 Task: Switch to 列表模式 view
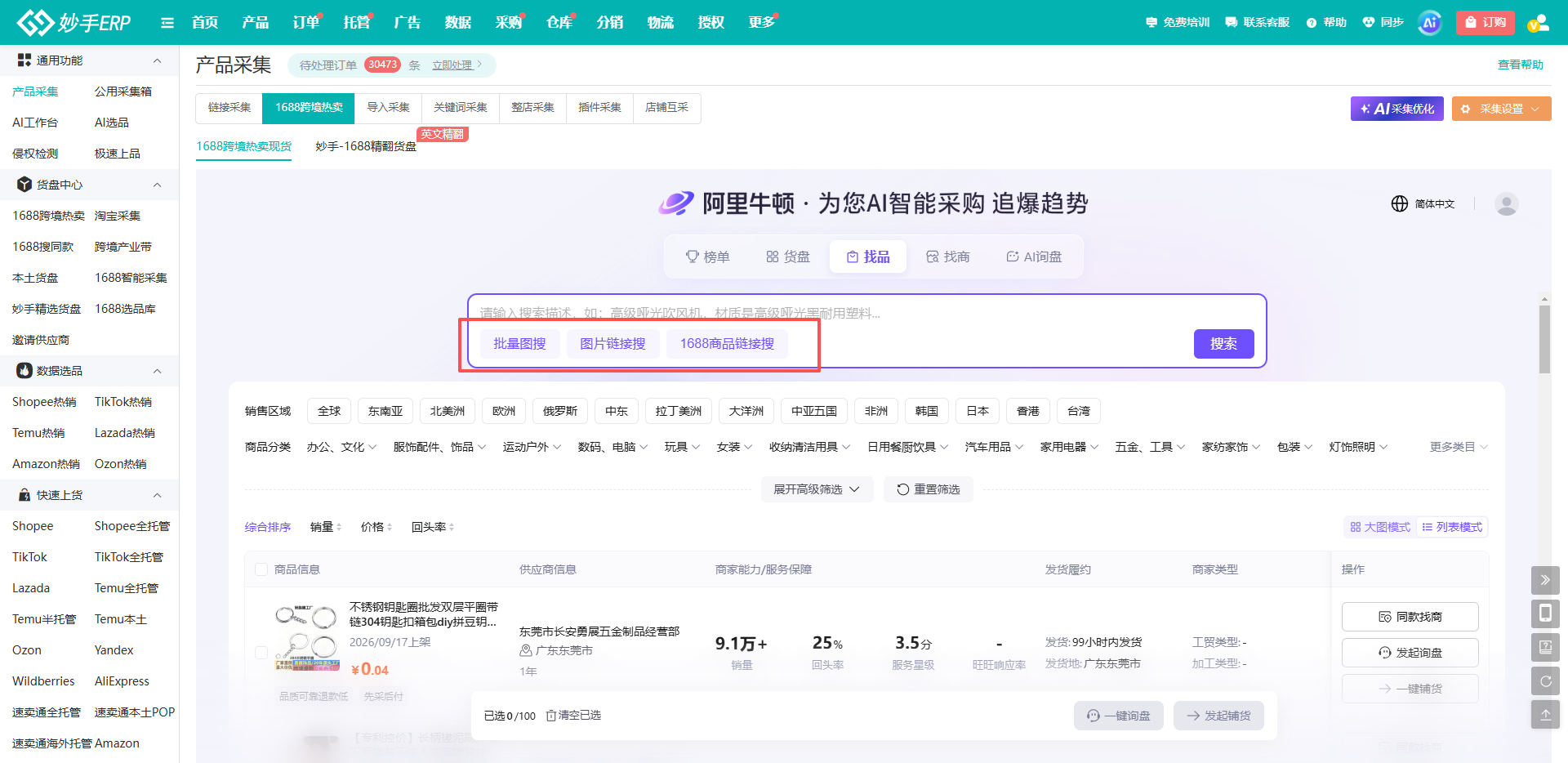click(1452, 527)
